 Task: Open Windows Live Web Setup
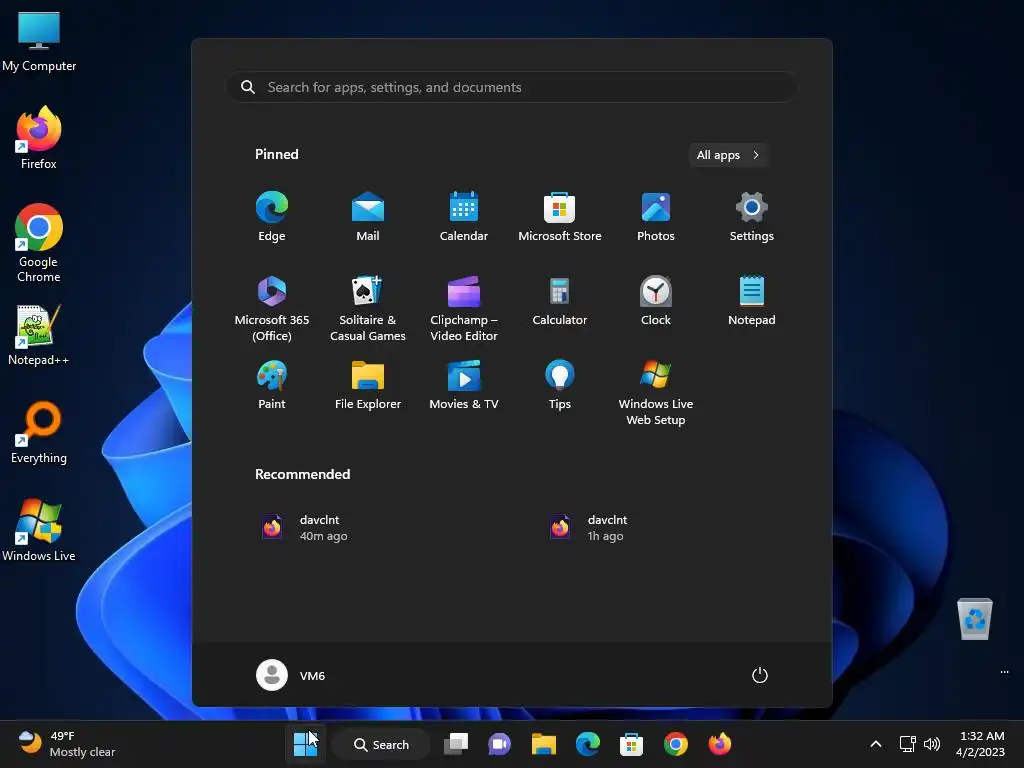tap(656, 392)
